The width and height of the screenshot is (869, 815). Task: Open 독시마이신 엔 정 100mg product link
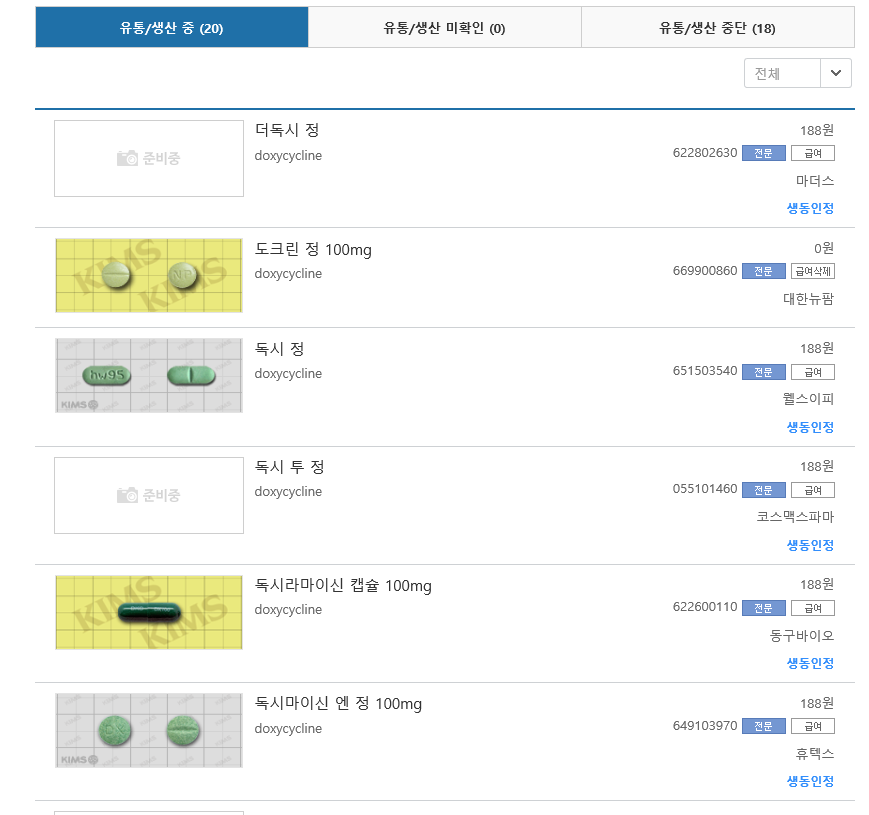click(x=338, y=704)
